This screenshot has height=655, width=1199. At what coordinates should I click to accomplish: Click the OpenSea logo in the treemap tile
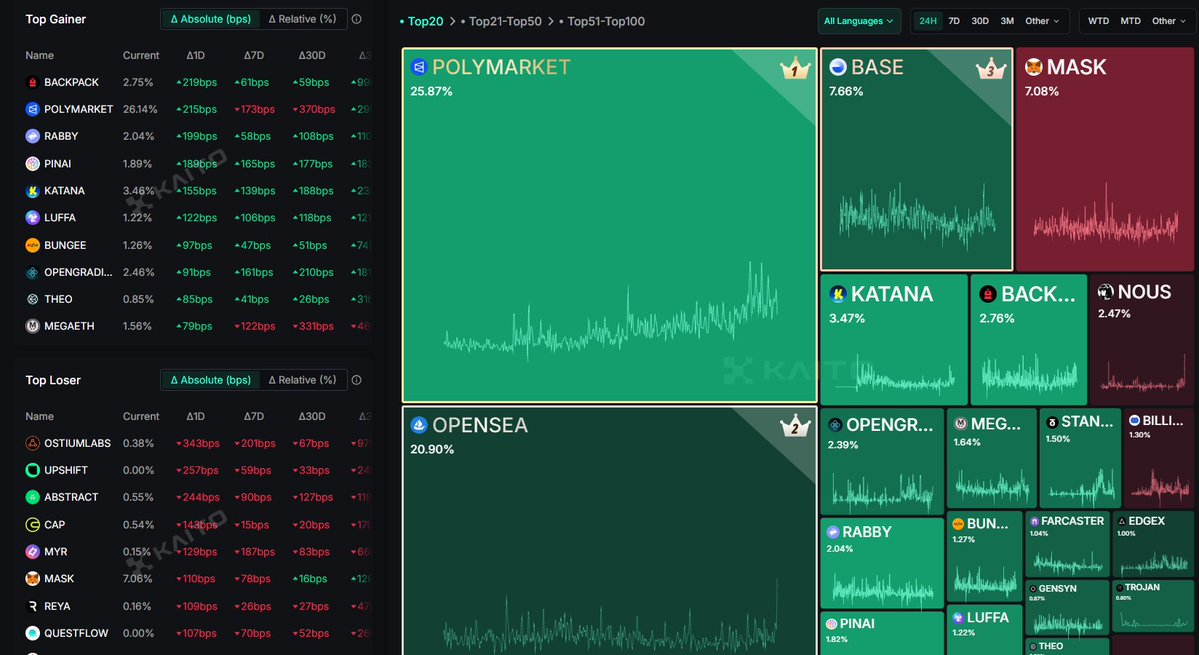point(418,425)
